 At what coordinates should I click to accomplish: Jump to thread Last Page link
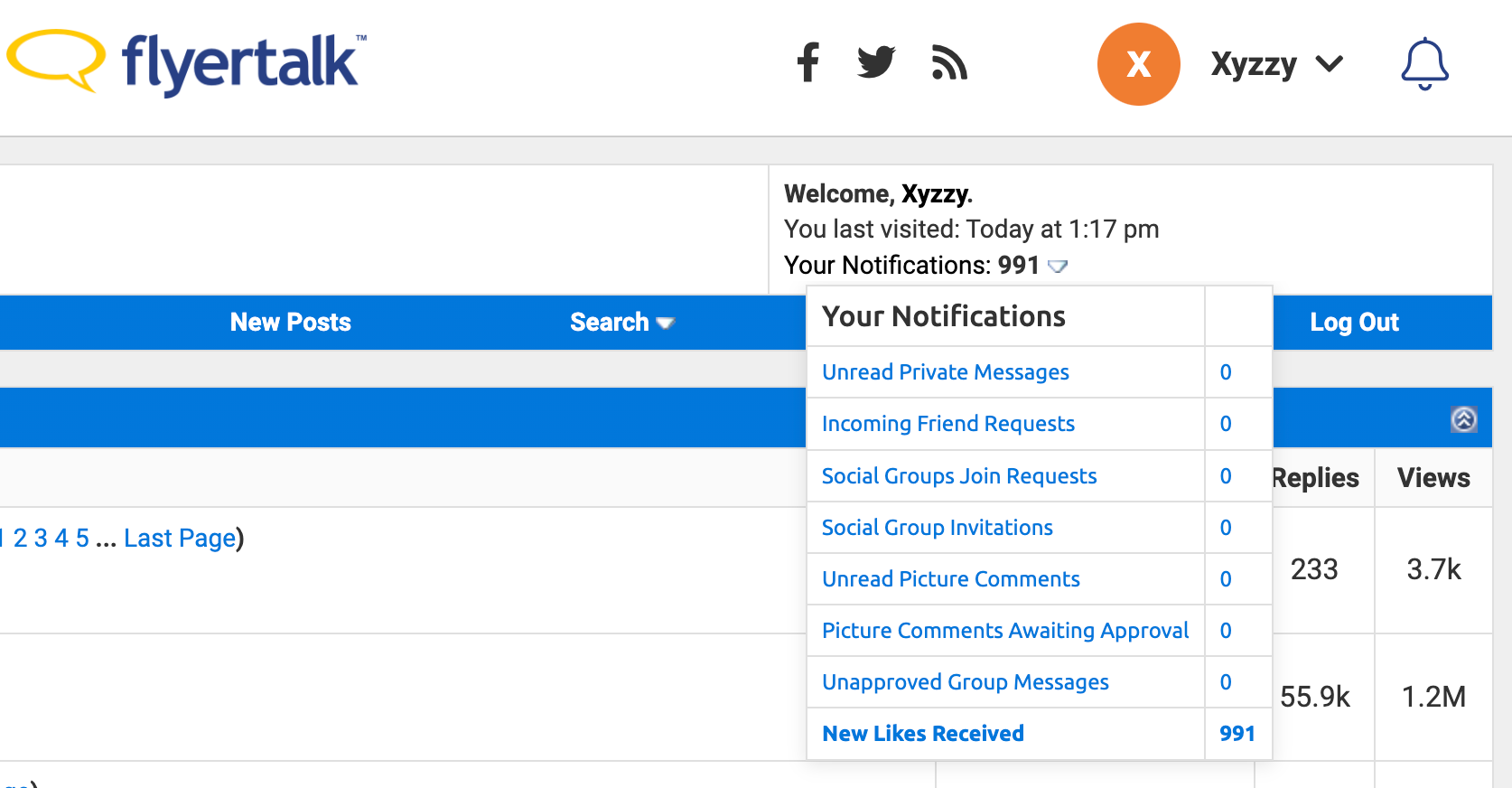pyautogui.click(x=180, y=538)
